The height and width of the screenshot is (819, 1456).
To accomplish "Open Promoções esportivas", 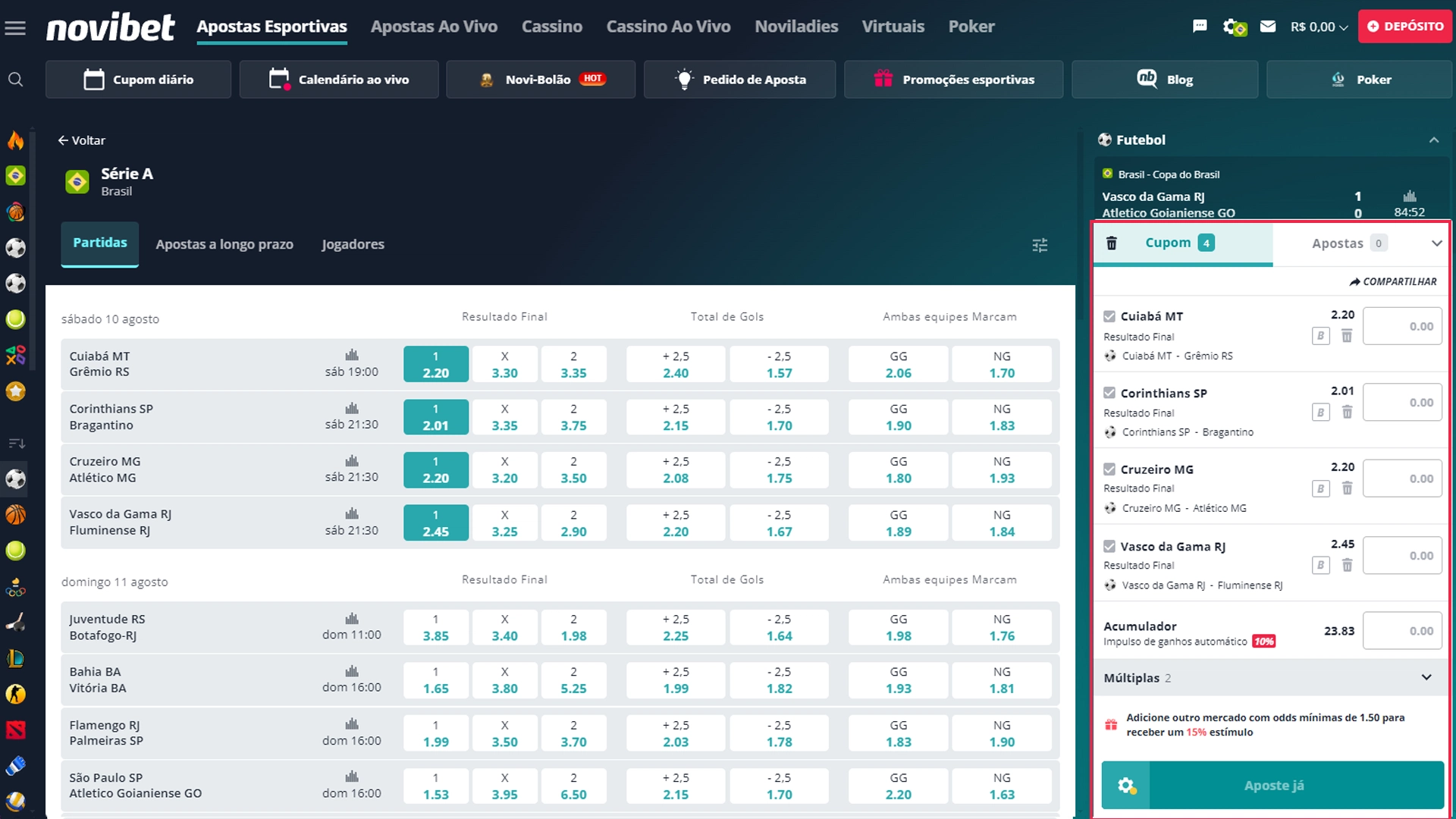I will (x=953, y=80).
